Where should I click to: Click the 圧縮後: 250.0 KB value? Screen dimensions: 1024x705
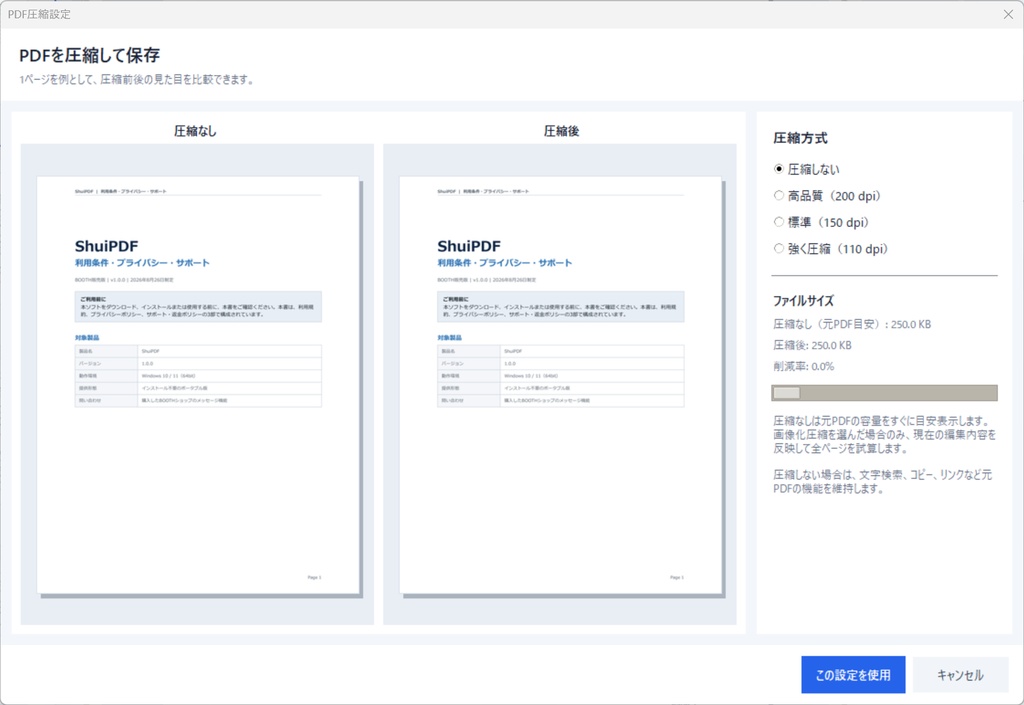[x=812, y=345]
